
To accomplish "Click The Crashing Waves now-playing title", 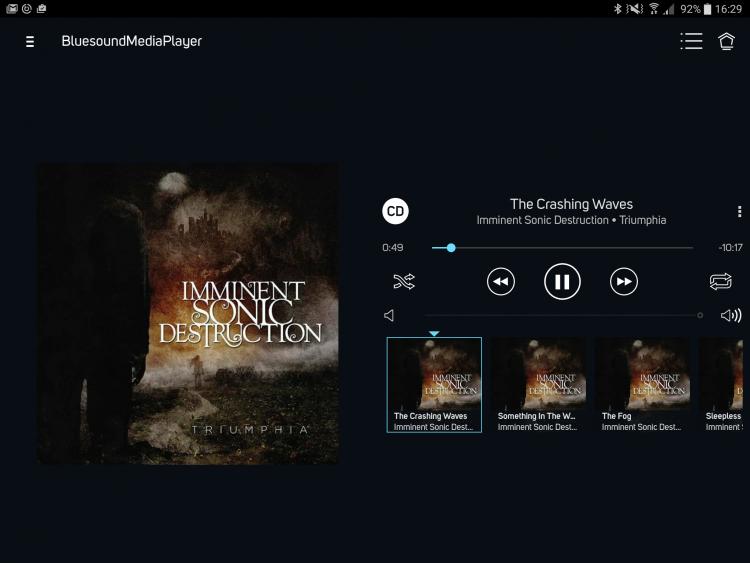I will point(571,204).
